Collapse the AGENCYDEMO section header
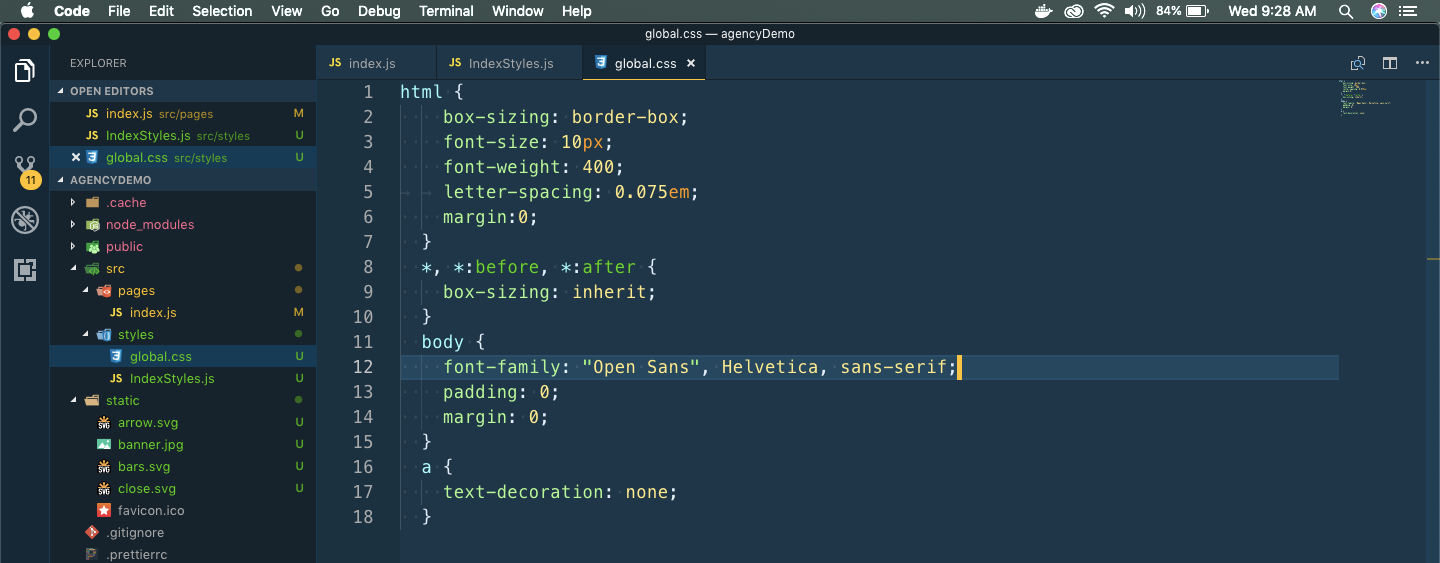 click(x=183, y=180)
